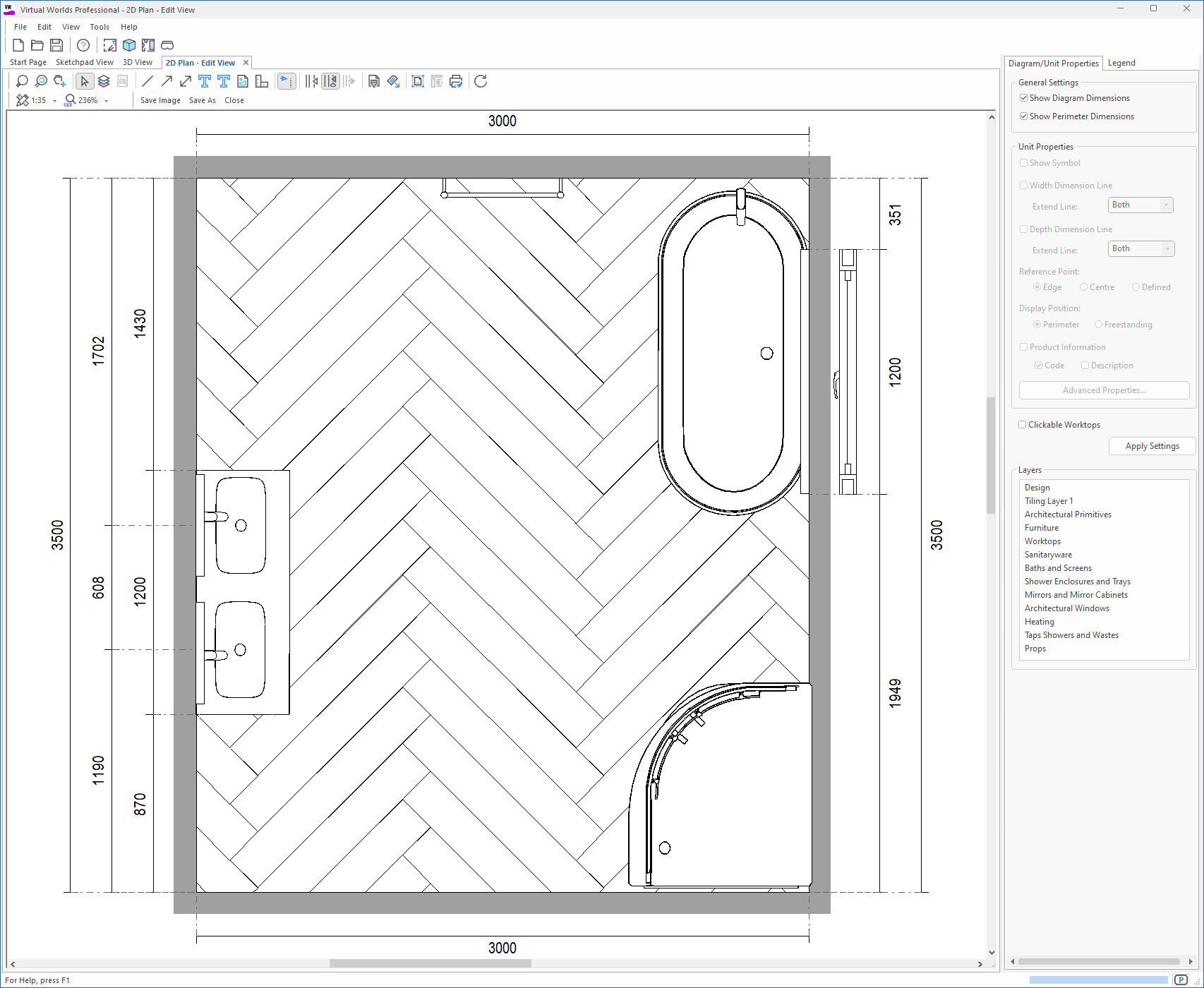
Task: Open Help via question mark icon
Action: click(83, 45)
